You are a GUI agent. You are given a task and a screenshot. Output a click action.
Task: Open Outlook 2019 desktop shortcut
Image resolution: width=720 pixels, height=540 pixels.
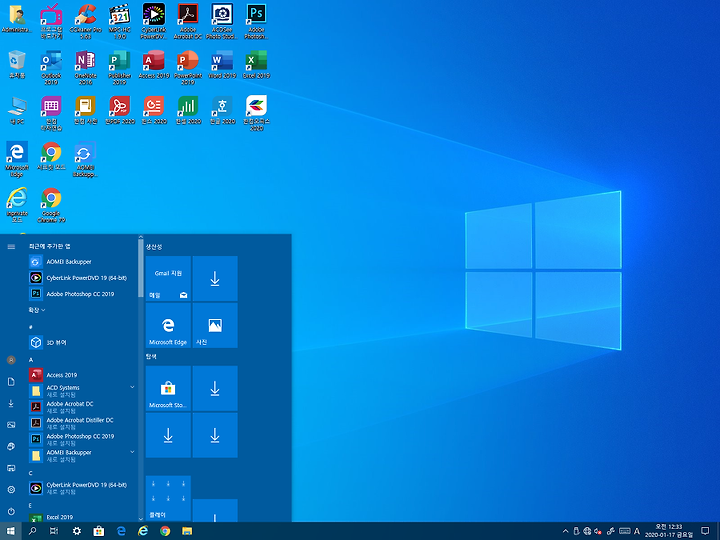coord(51,68)
